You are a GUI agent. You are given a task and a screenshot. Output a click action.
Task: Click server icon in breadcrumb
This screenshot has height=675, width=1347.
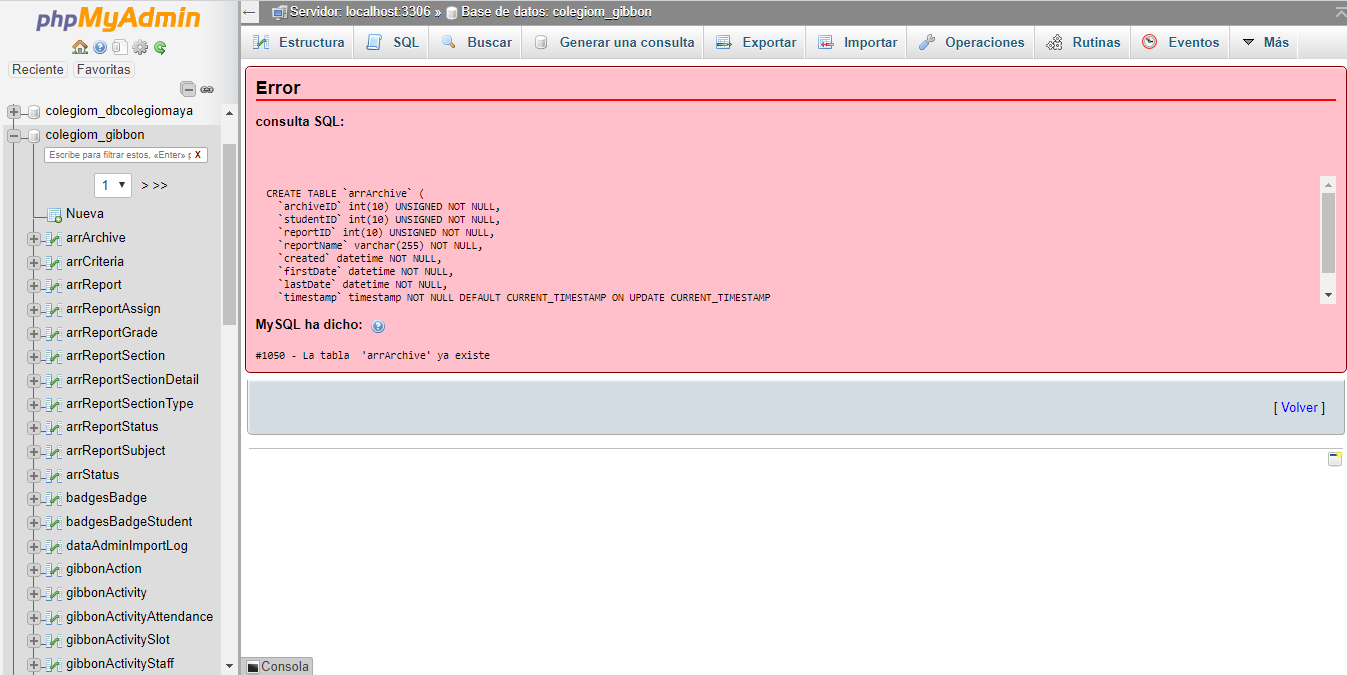[x=279, y=12]
